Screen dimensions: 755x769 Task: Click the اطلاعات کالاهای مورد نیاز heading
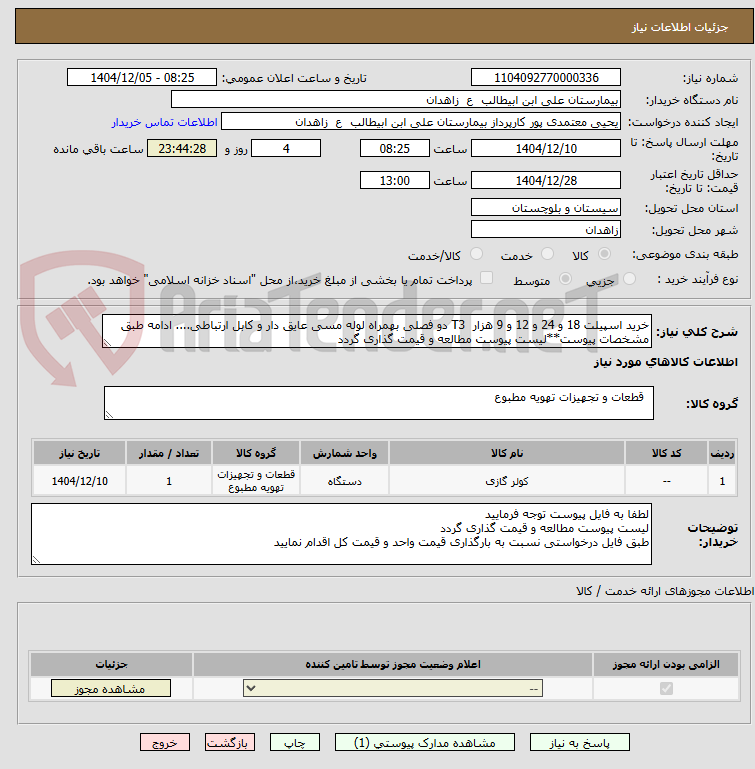tap(666, 362)
